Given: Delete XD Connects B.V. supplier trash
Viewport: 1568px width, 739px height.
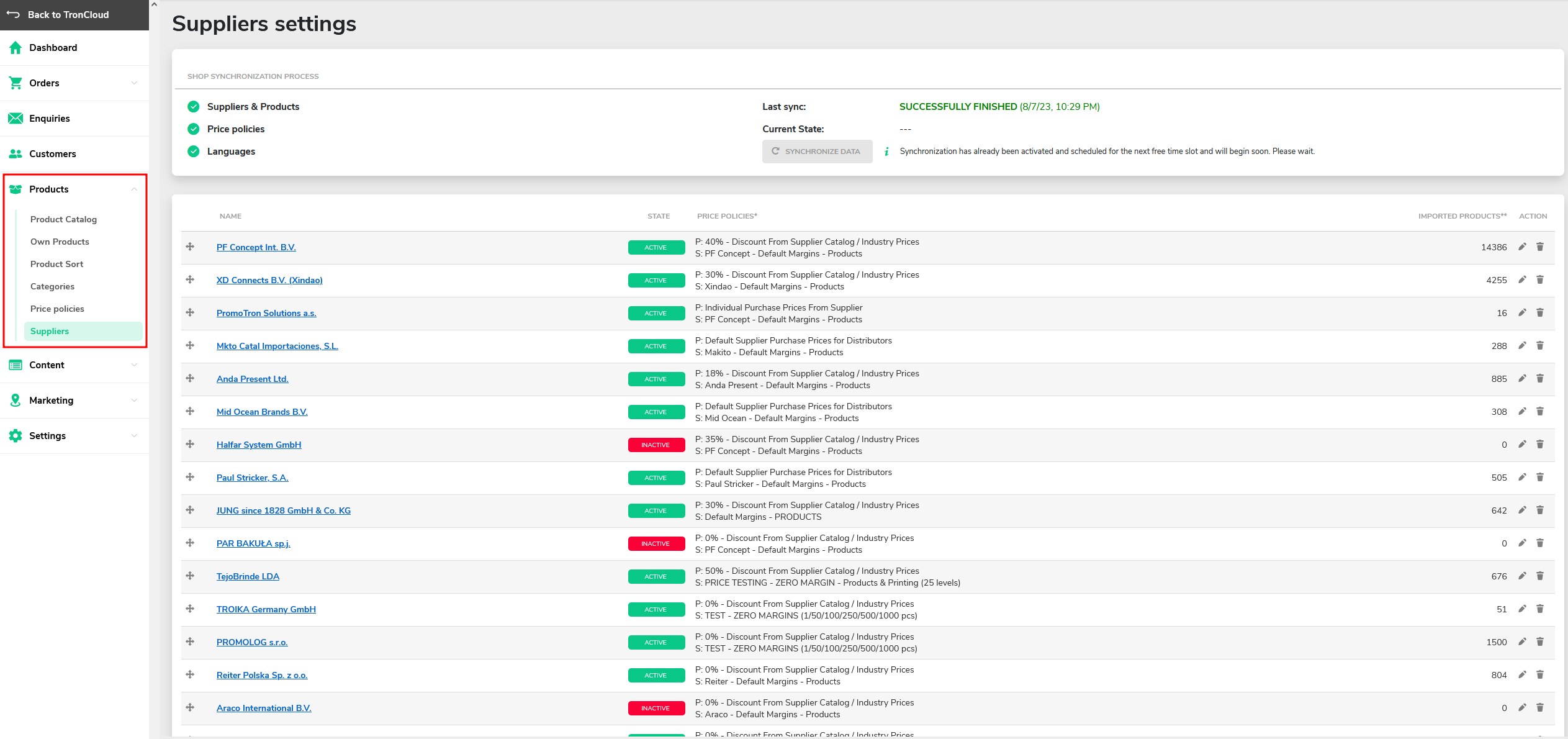Looking at the screenshot, I should point(1540,280).
